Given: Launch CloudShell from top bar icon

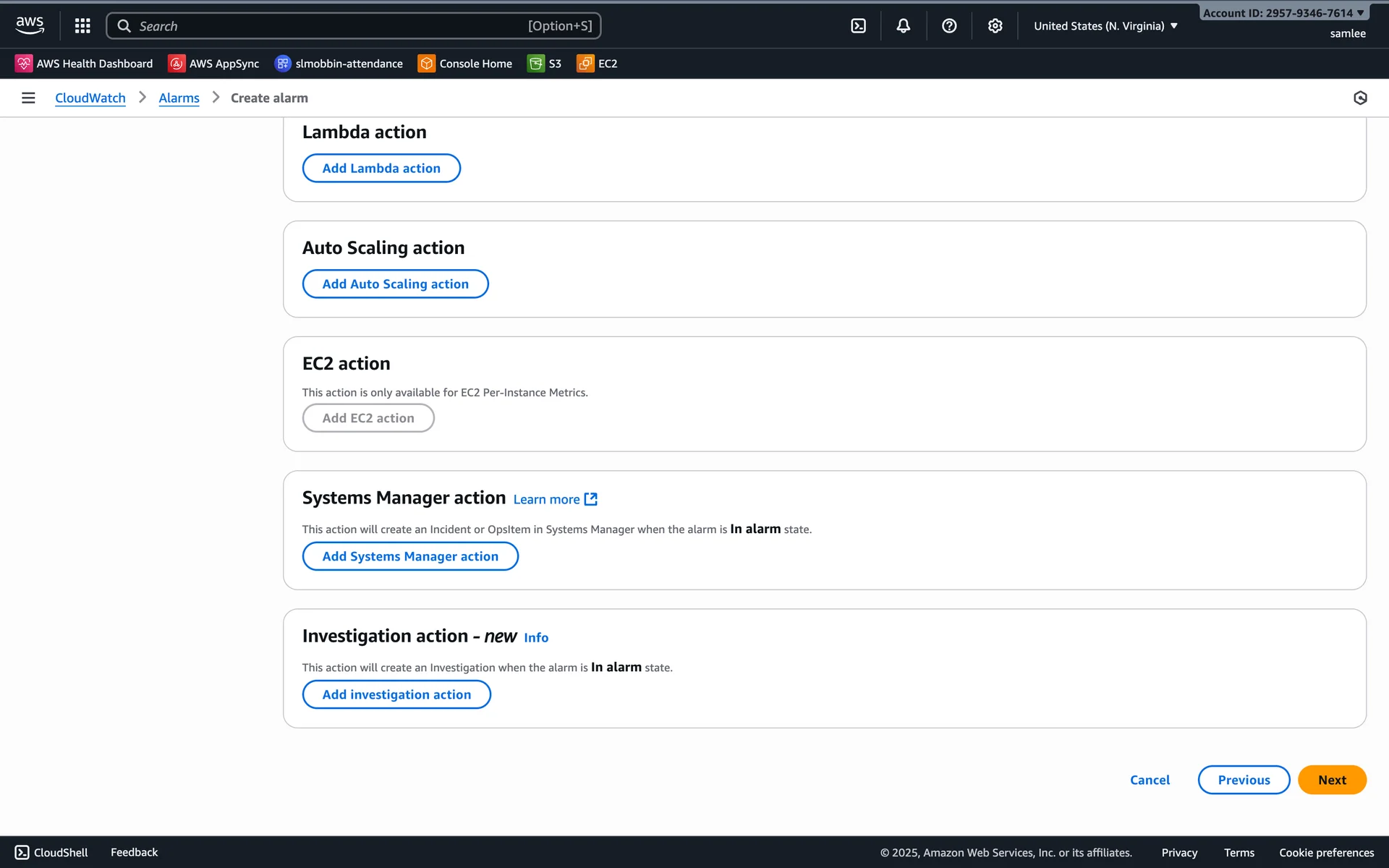Looking at the screenshot, I should point(858,26).
